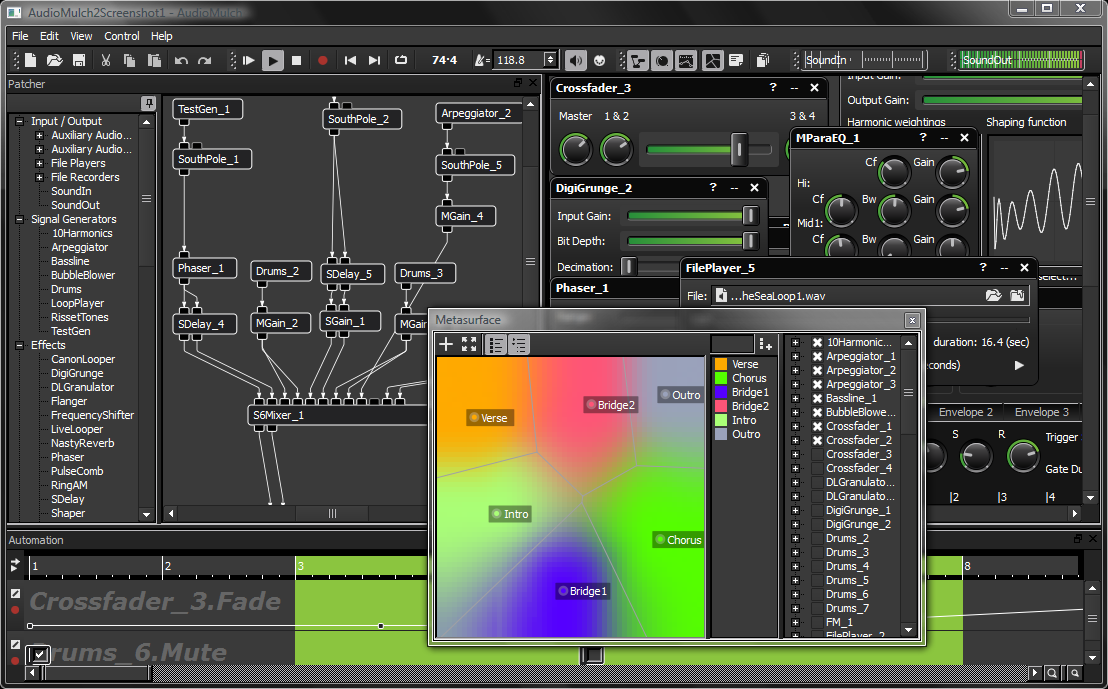
Task: Toggle the Patcher pane toolbar icon
Action: pos(637,61)
